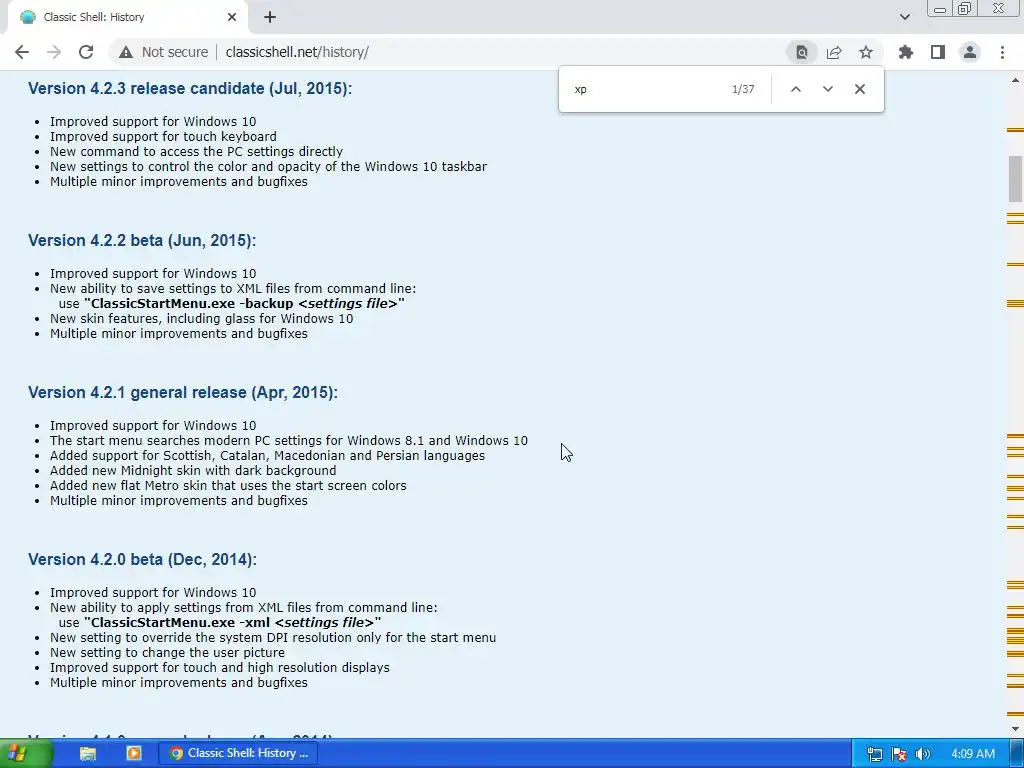Screen dimensions: 1024x768
Task: Open the Not secure site info warning
Action: [x=163, y=52]
